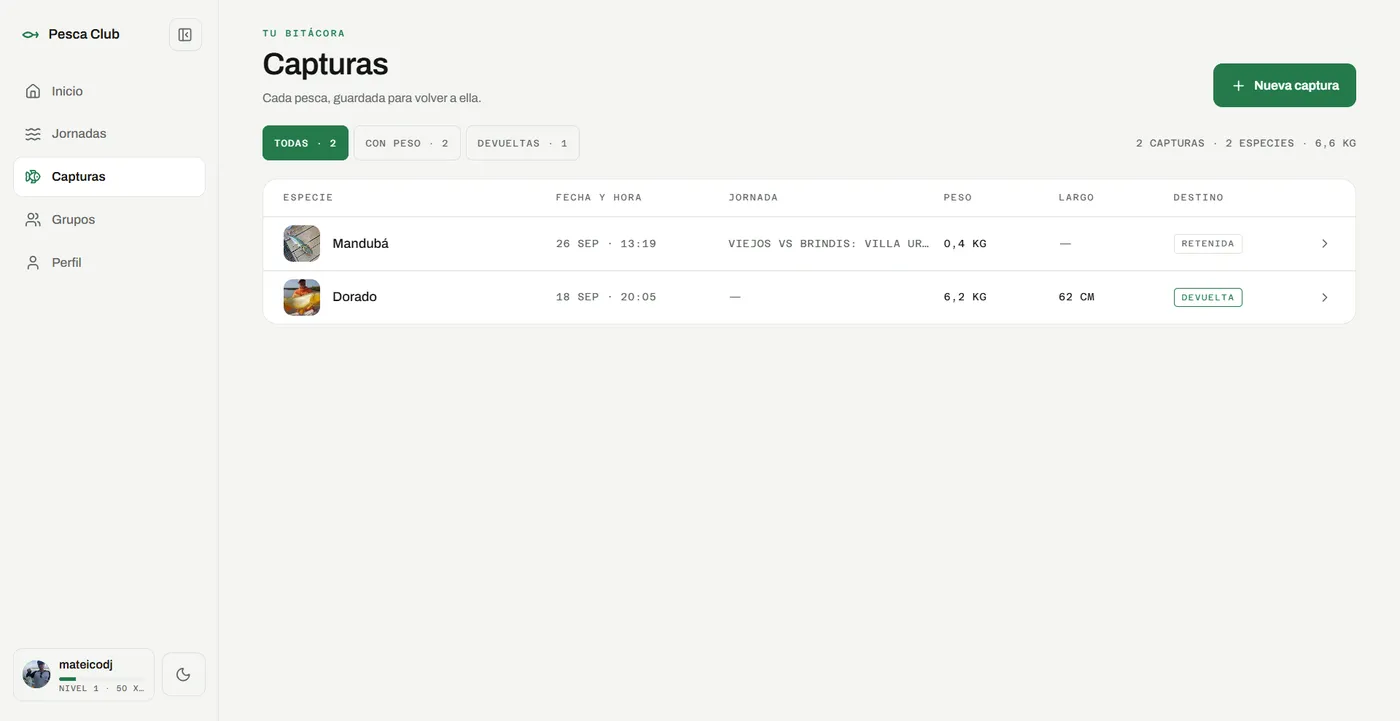
Task: Click the XP level progress bar
Action: pos(101,679)
